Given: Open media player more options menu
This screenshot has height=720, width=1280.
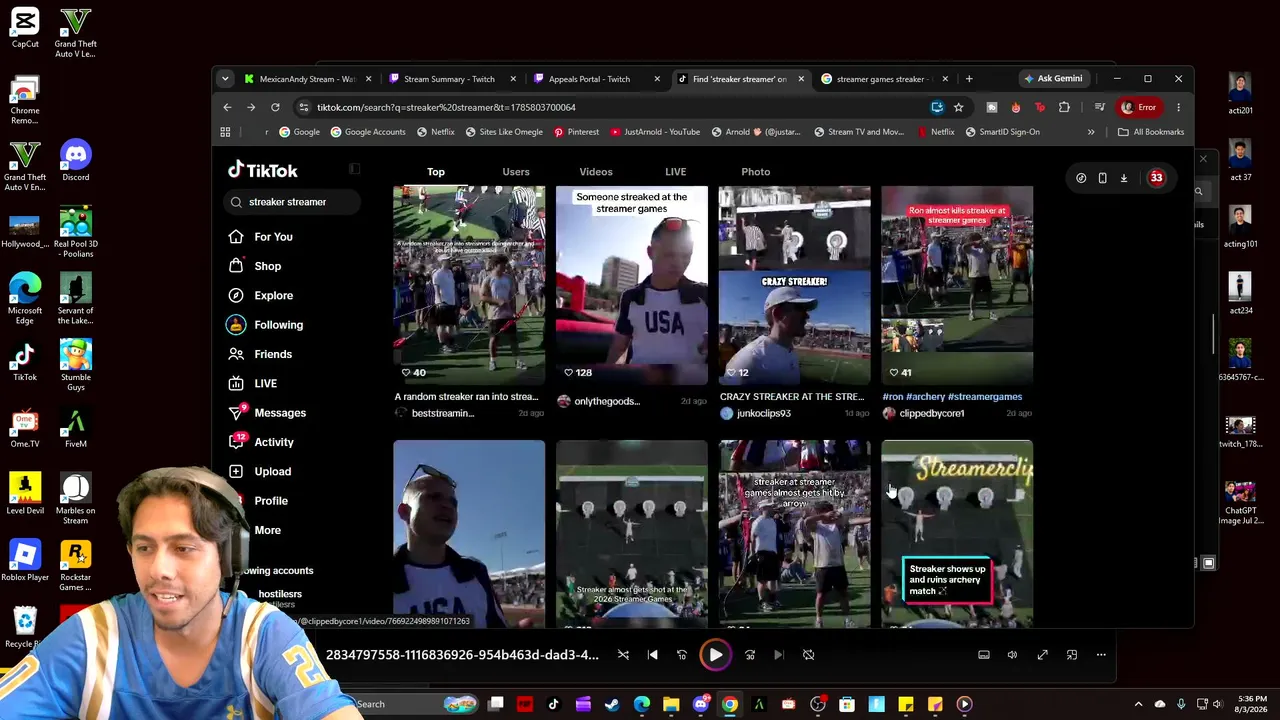Looking at the screenshot, I should (1101, 655).
